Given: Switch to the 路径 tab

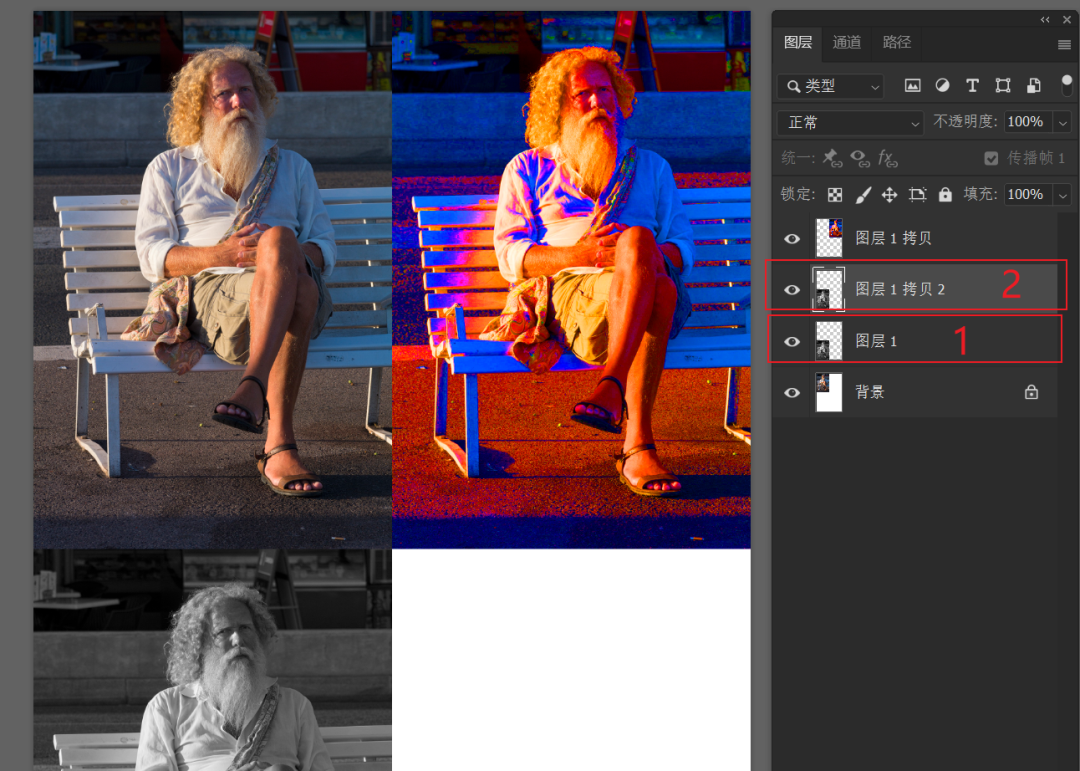Looking at the screenshot, I should (897, 43).
